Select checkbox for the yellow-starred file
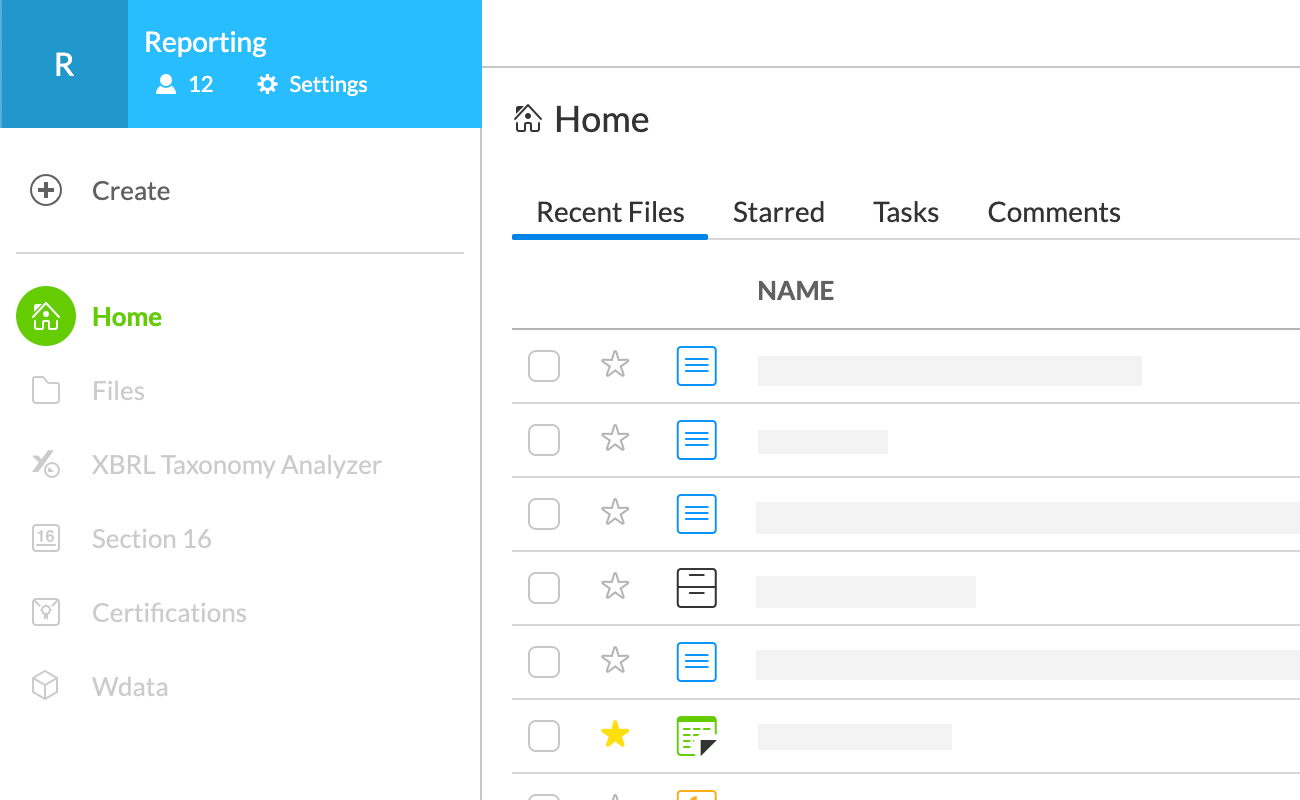 [544, 736]
